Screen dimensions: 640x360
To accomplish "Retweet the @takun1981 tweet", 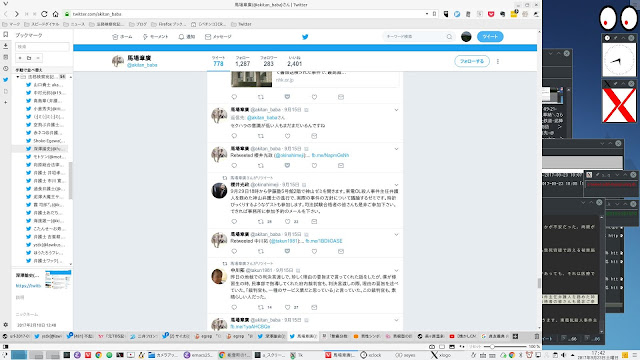I will [x=260, y=307].
